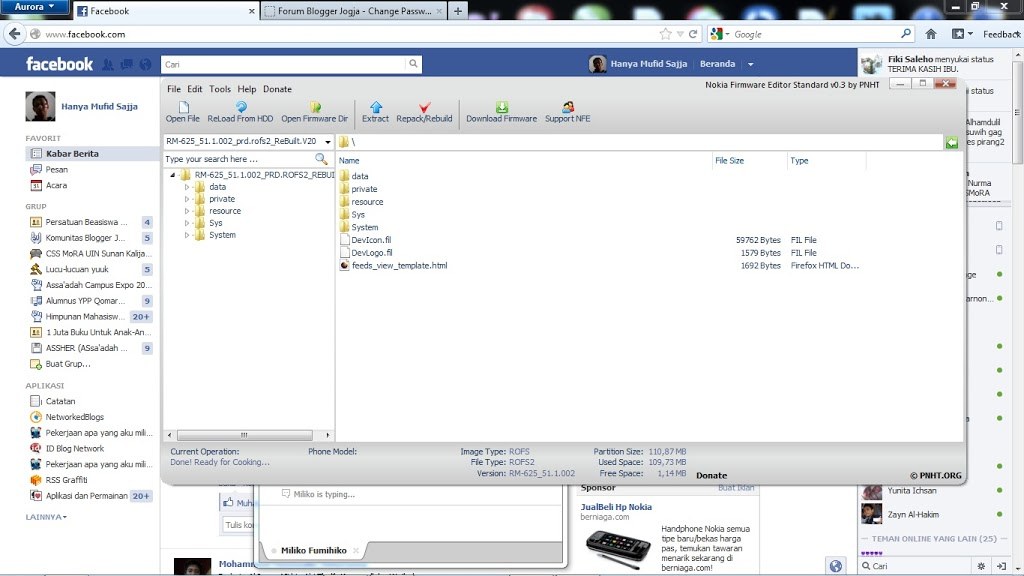Go back with browser back arrow
The image size is (1024, 576).
click(x=14, y=34)
